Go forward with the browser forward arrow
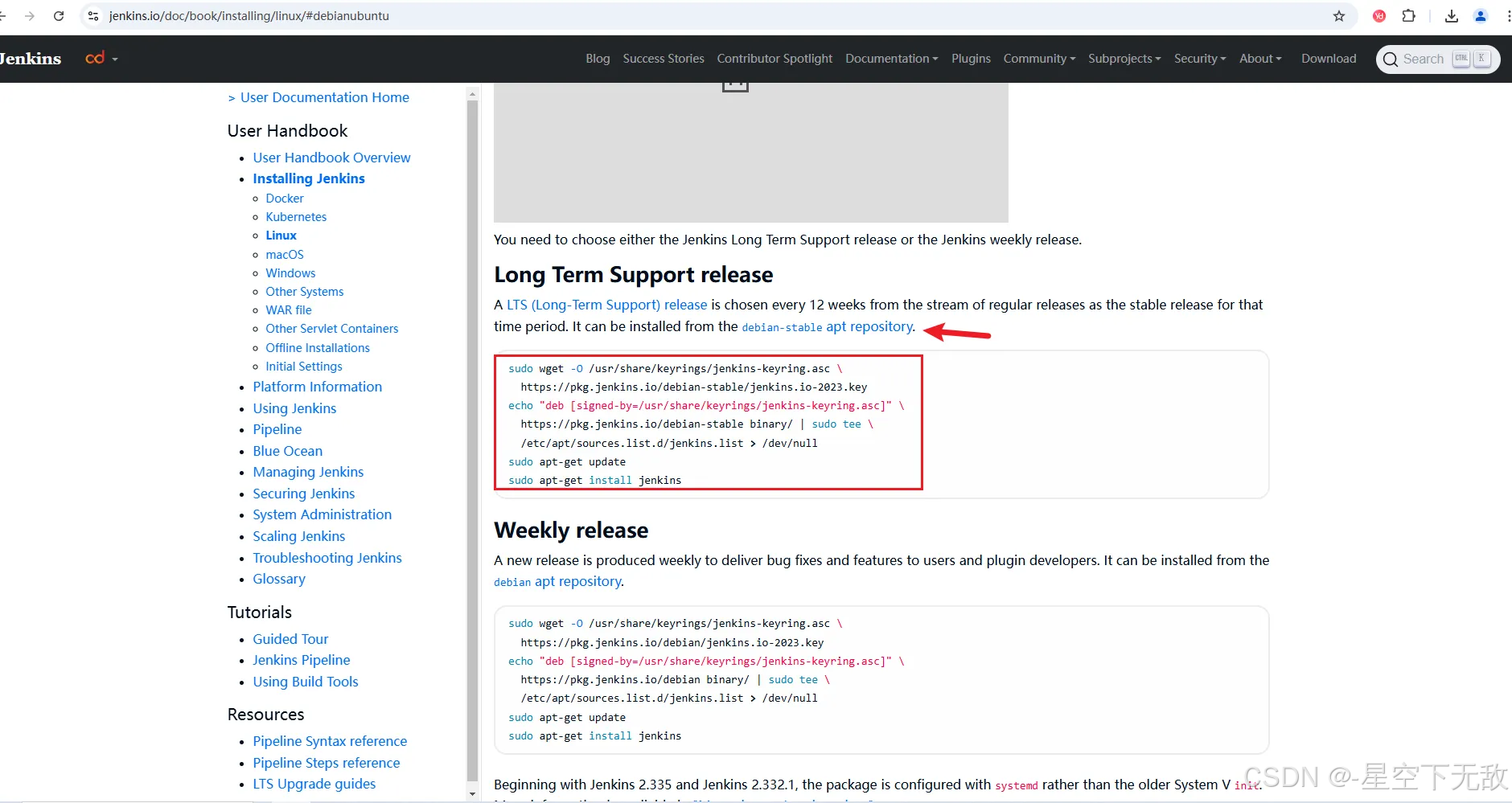 [x=30, y=16]
